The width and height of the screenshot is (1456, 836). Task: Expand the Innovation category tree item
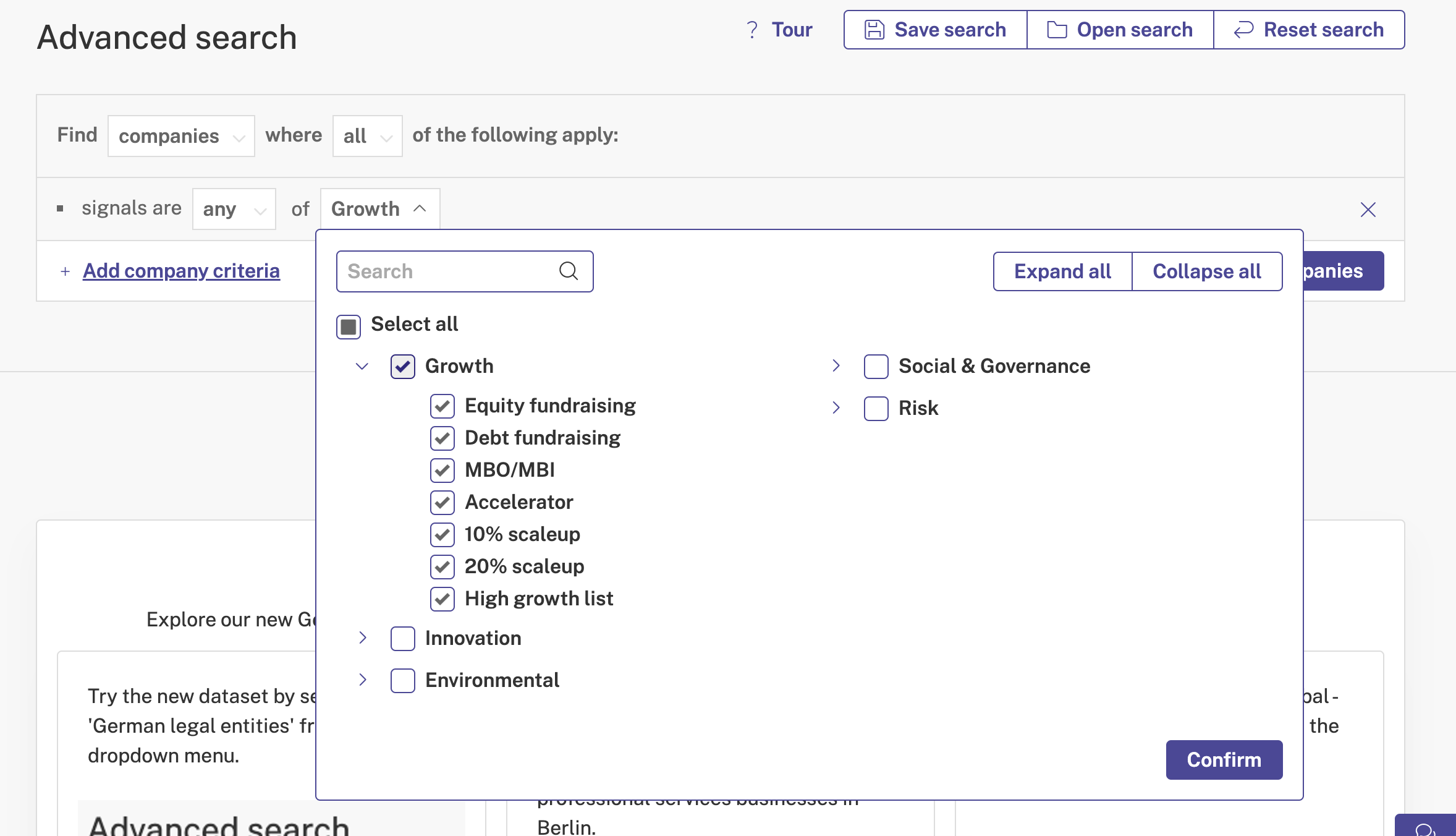[x=363, y=637]
